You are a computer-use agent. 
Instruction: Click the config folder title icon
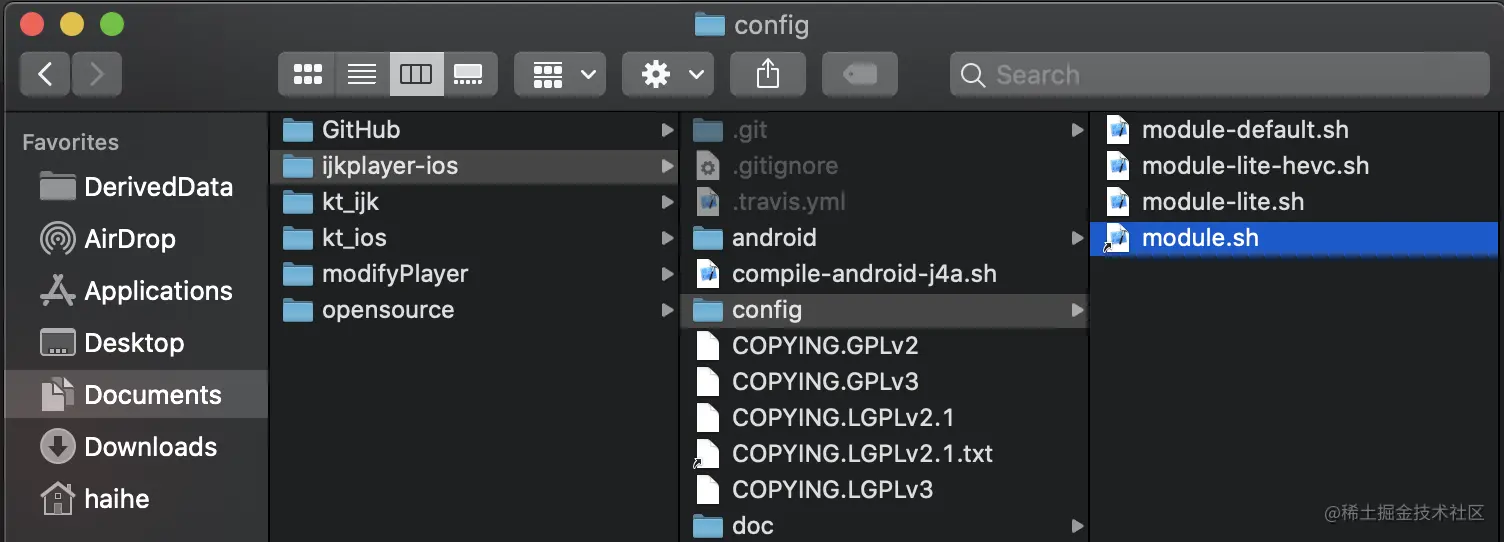(709, 24)
